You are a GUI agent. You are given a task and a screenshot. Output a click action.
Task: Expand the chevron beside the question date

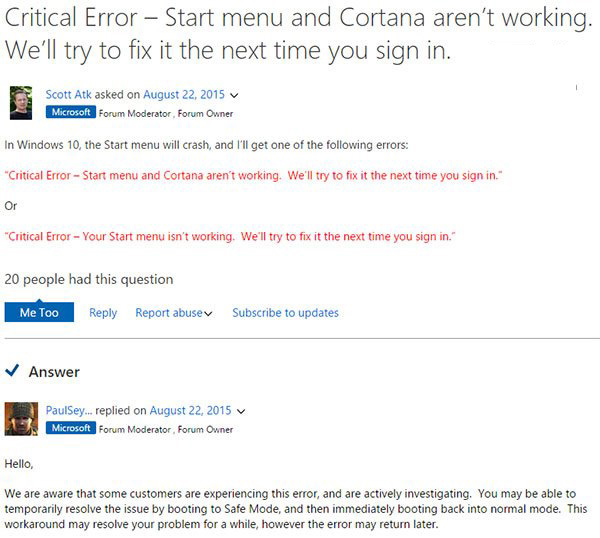[x=234, y=96]
